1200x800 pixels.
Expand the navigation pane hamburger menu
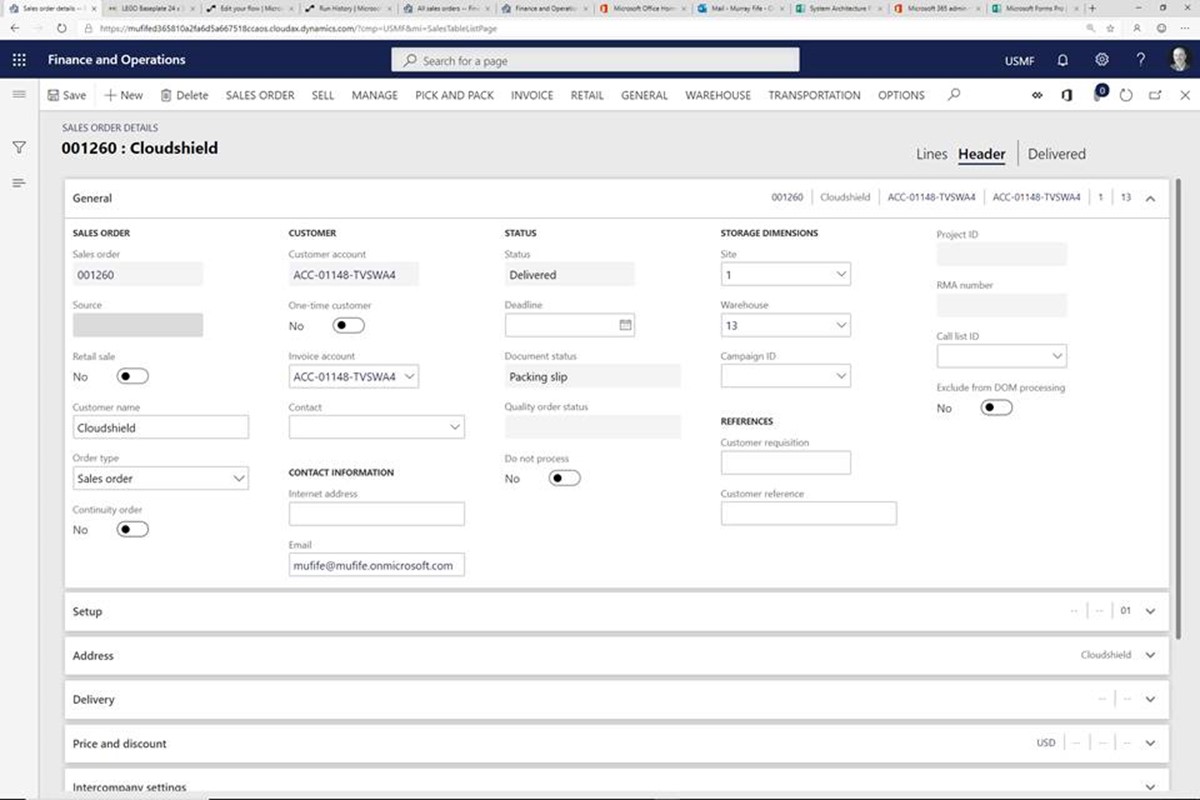pos(19,94)
